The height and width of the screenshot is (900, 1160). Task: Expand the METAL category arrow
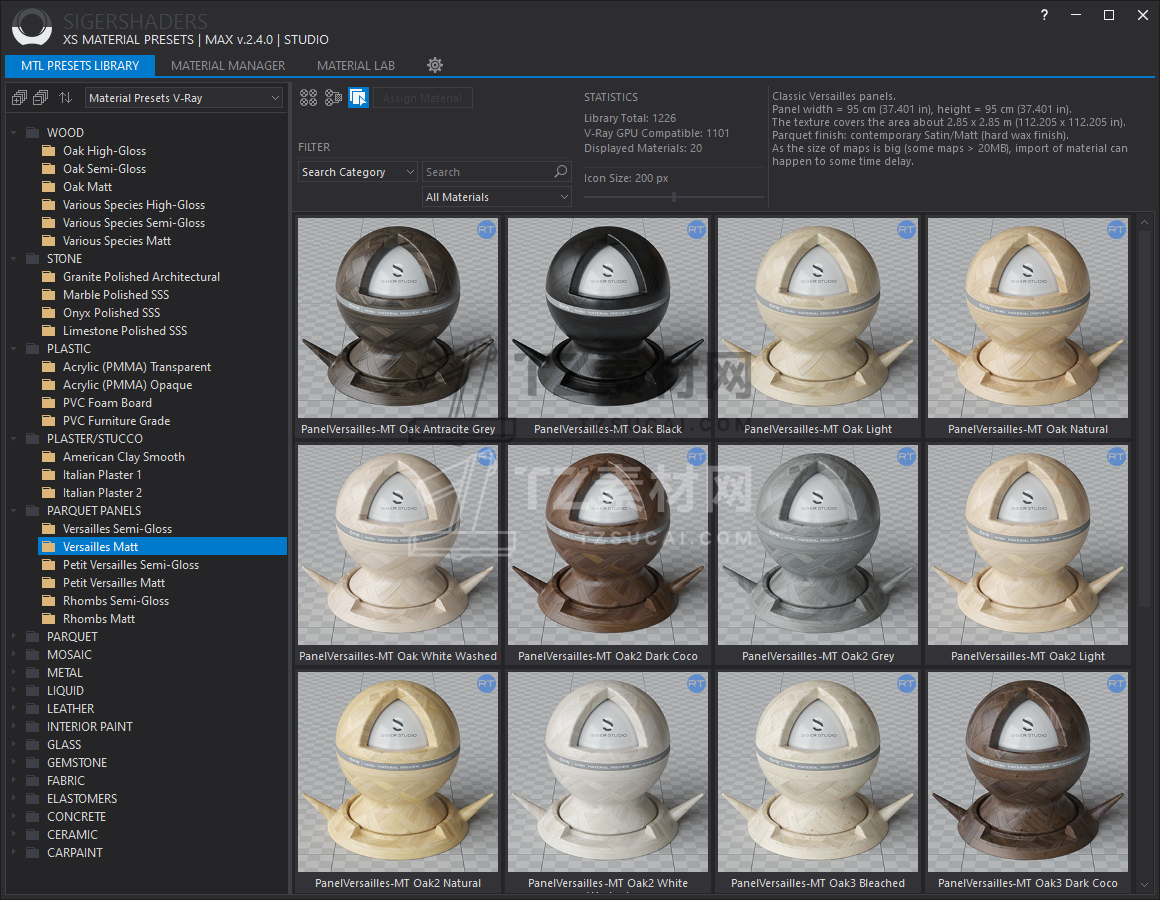[x=14, y=673]
